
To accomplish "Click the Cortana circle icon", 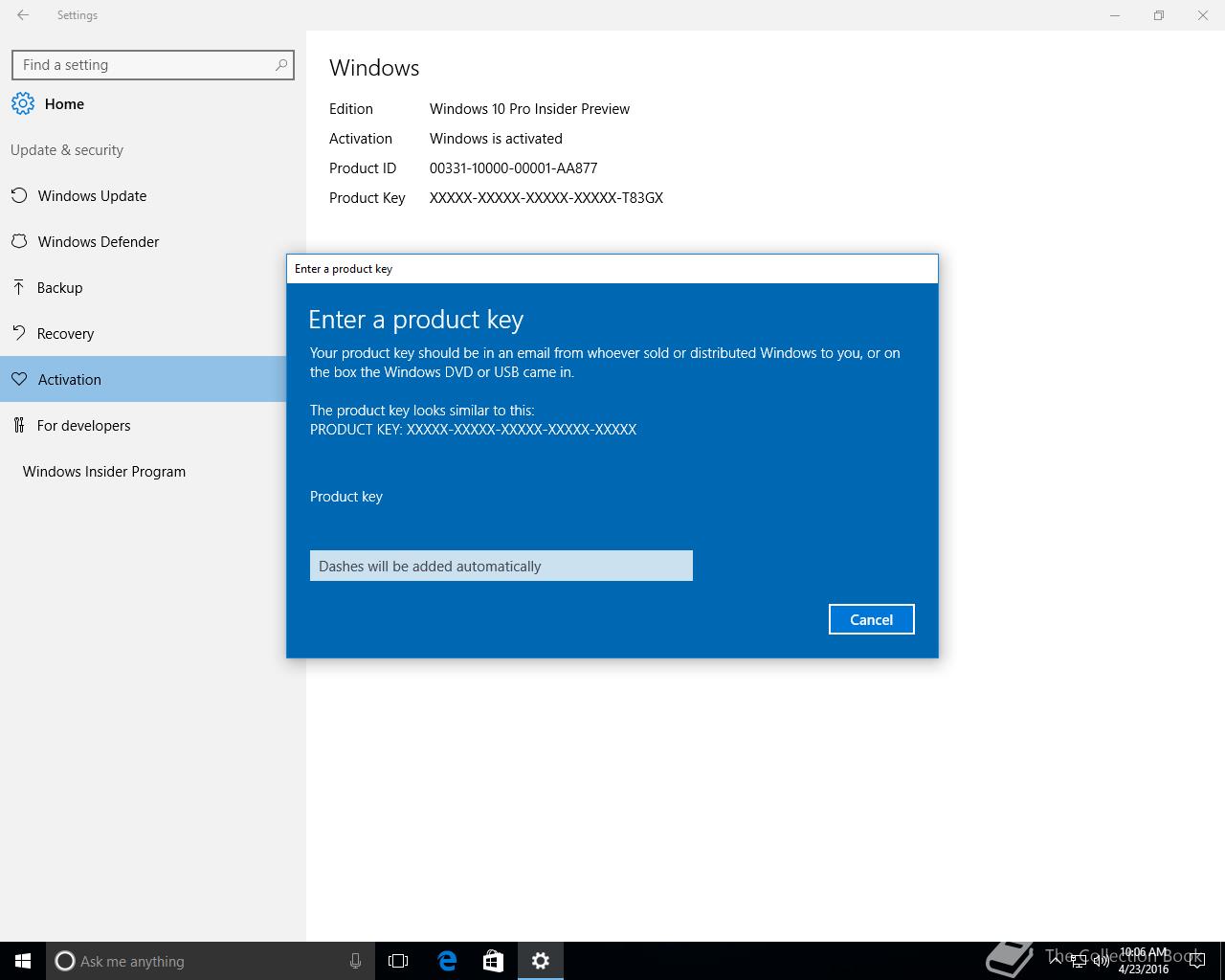I will click(65, 961).
